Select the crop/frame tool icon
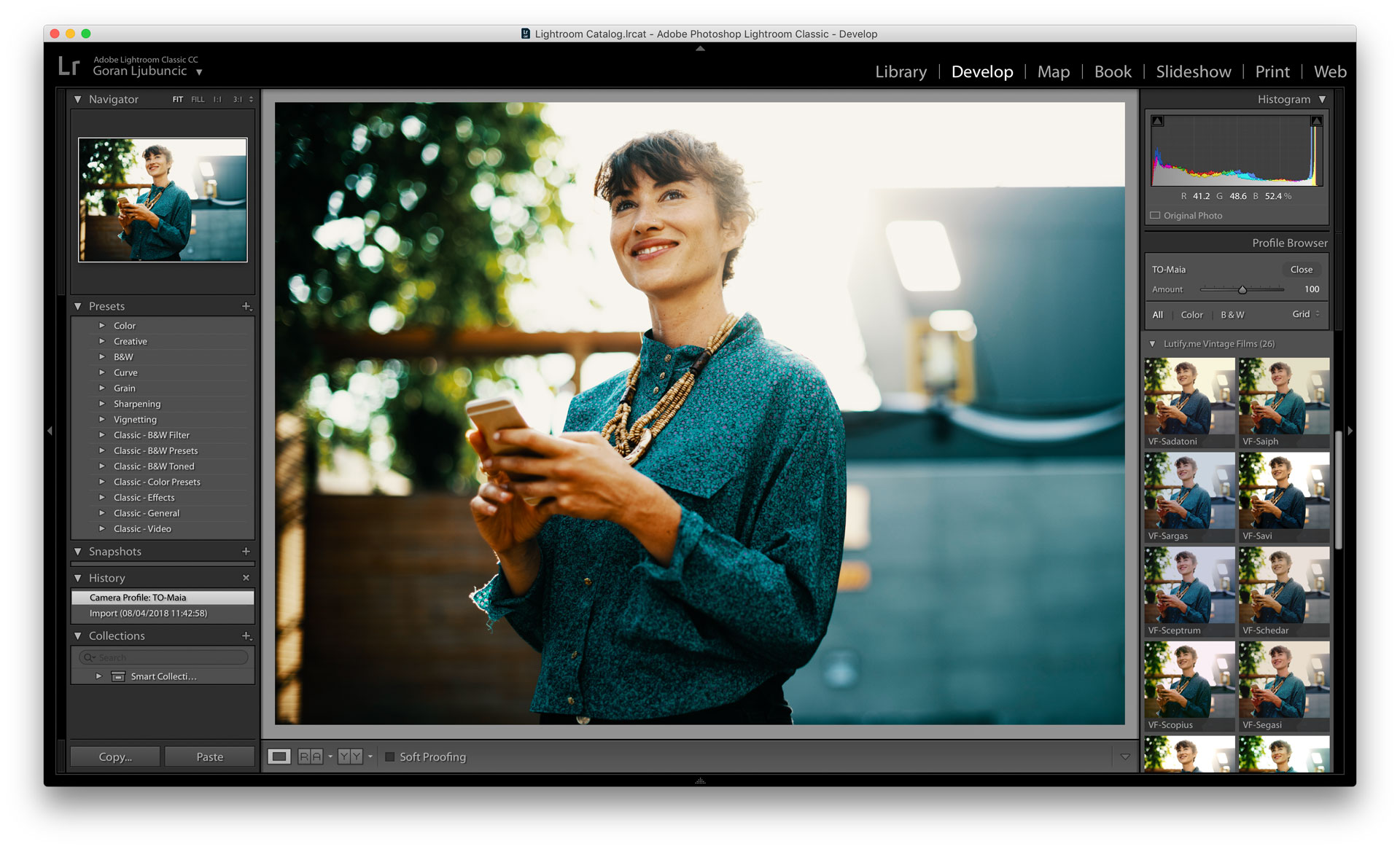Viewport: 1400px width, 849px height. 280,757
